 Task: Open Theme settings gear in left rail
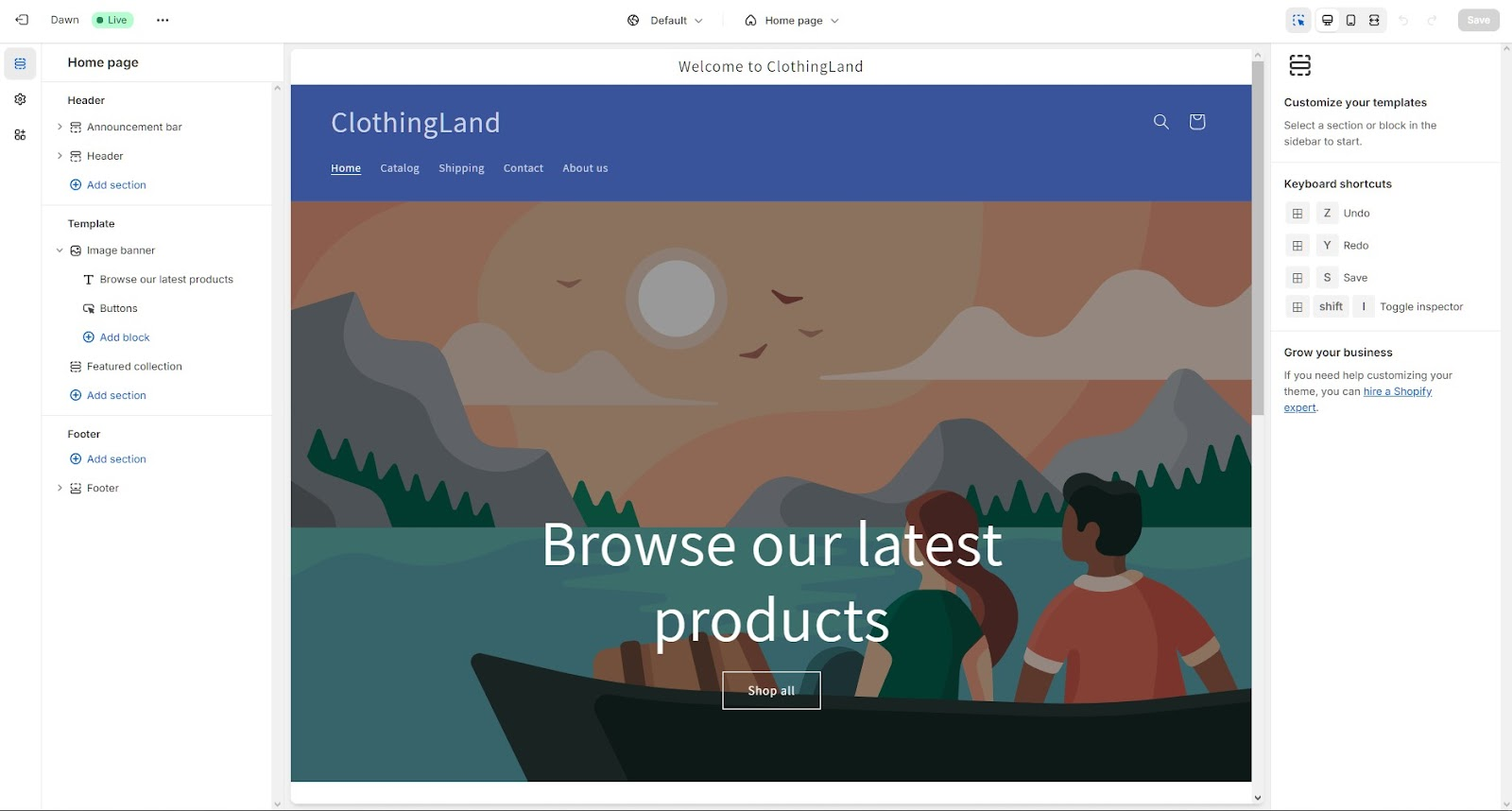pyautogui.click(x=20, y=99)
